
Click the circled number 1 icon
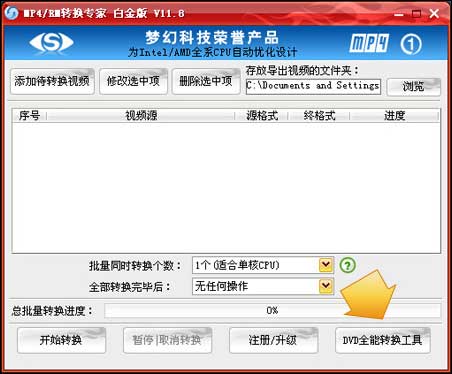coord(411,44)
